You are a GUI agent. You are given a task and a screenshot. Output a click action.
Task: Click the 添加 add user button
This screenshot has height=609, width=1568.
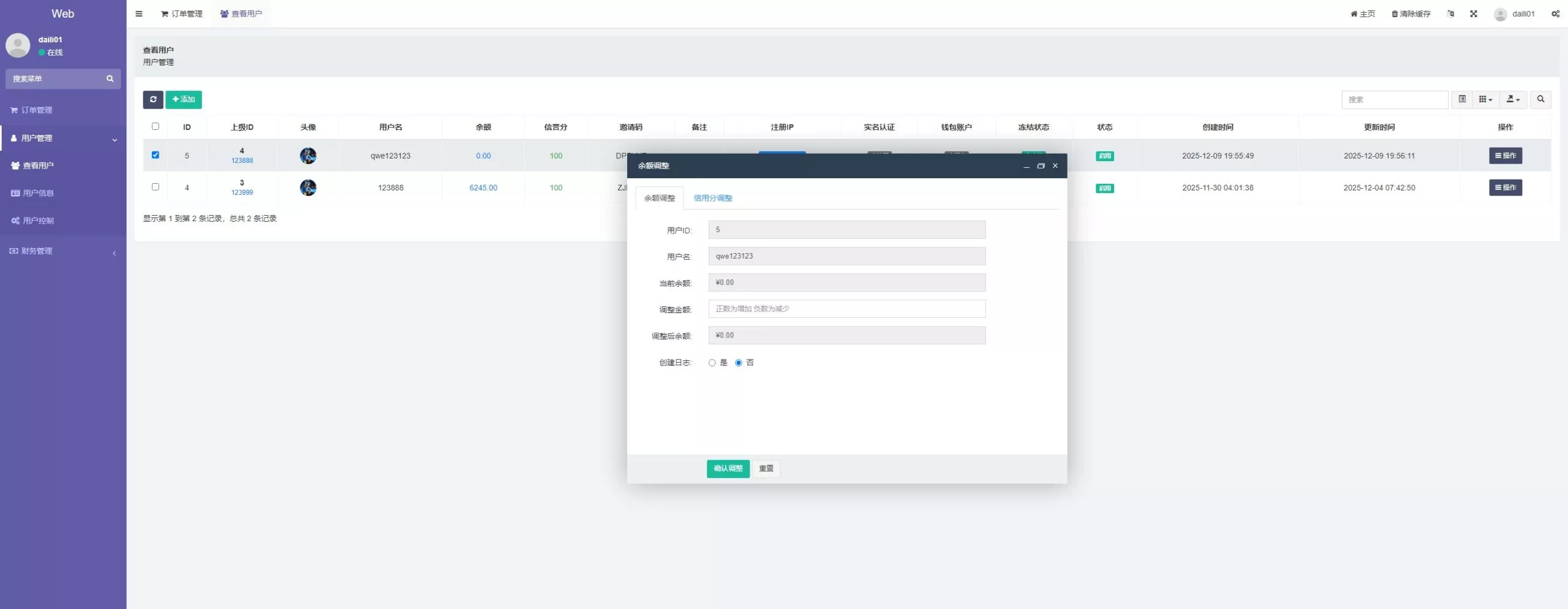183,99
